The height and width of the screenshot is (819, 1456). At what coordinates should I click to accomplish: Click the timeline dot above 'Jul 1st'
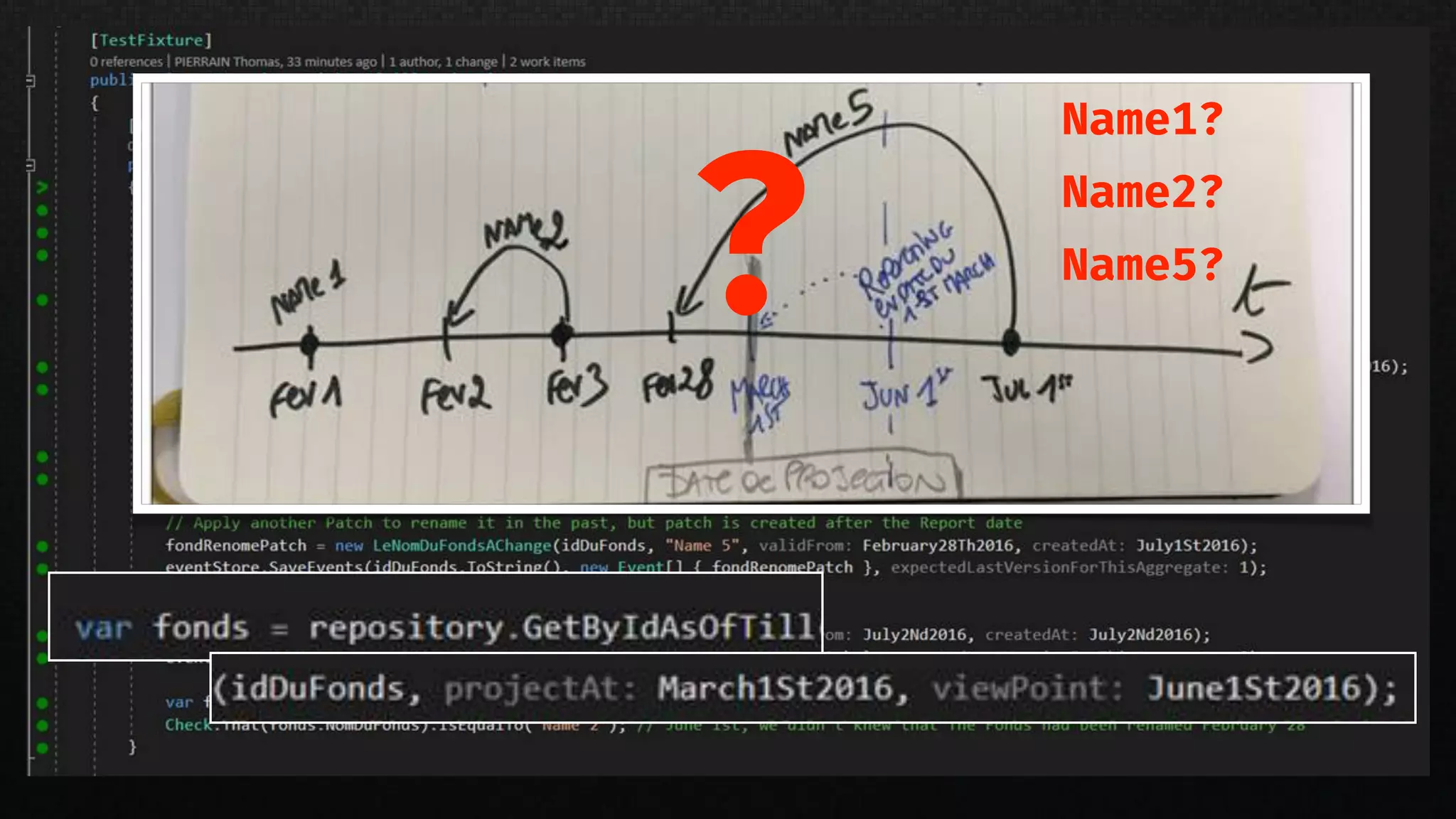pos(1011,342)
